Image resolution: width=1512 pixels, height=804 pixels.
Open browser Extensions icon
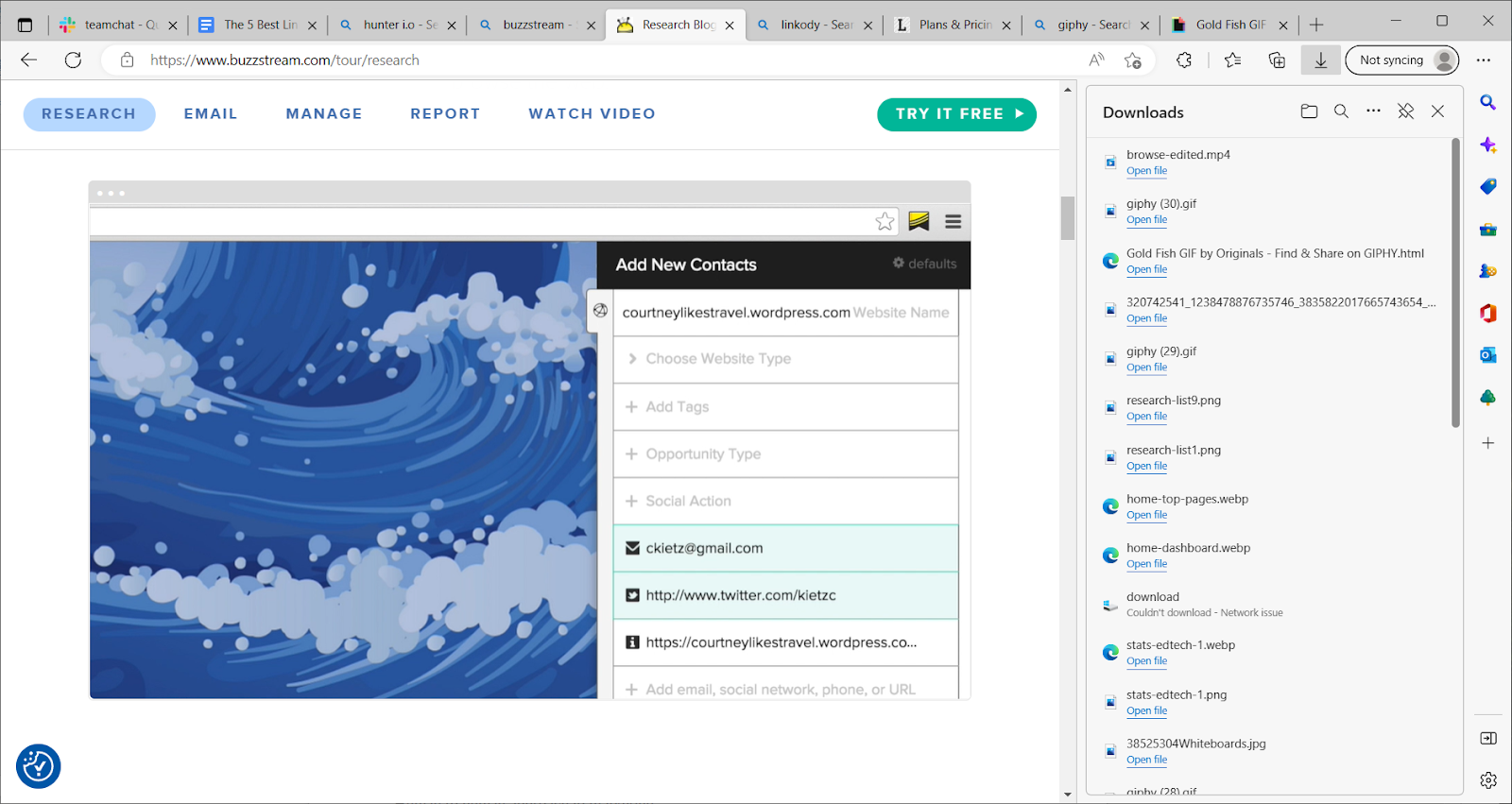click(x=1184, y=60)
